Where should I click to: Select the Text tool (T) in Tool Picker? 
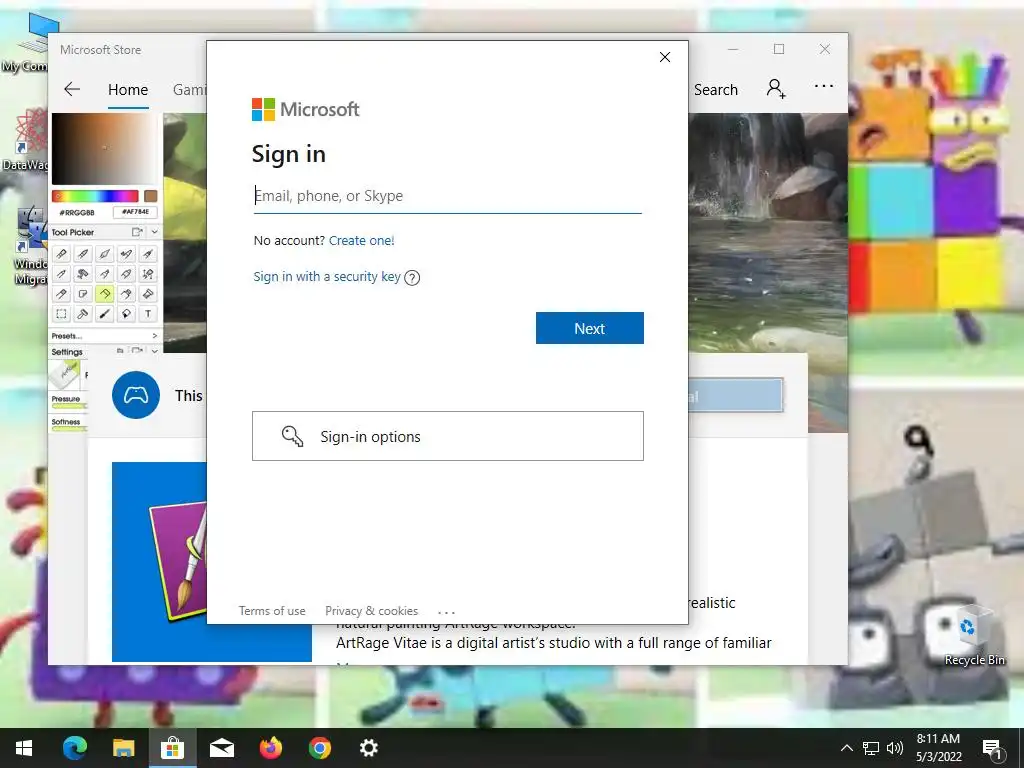148,314
